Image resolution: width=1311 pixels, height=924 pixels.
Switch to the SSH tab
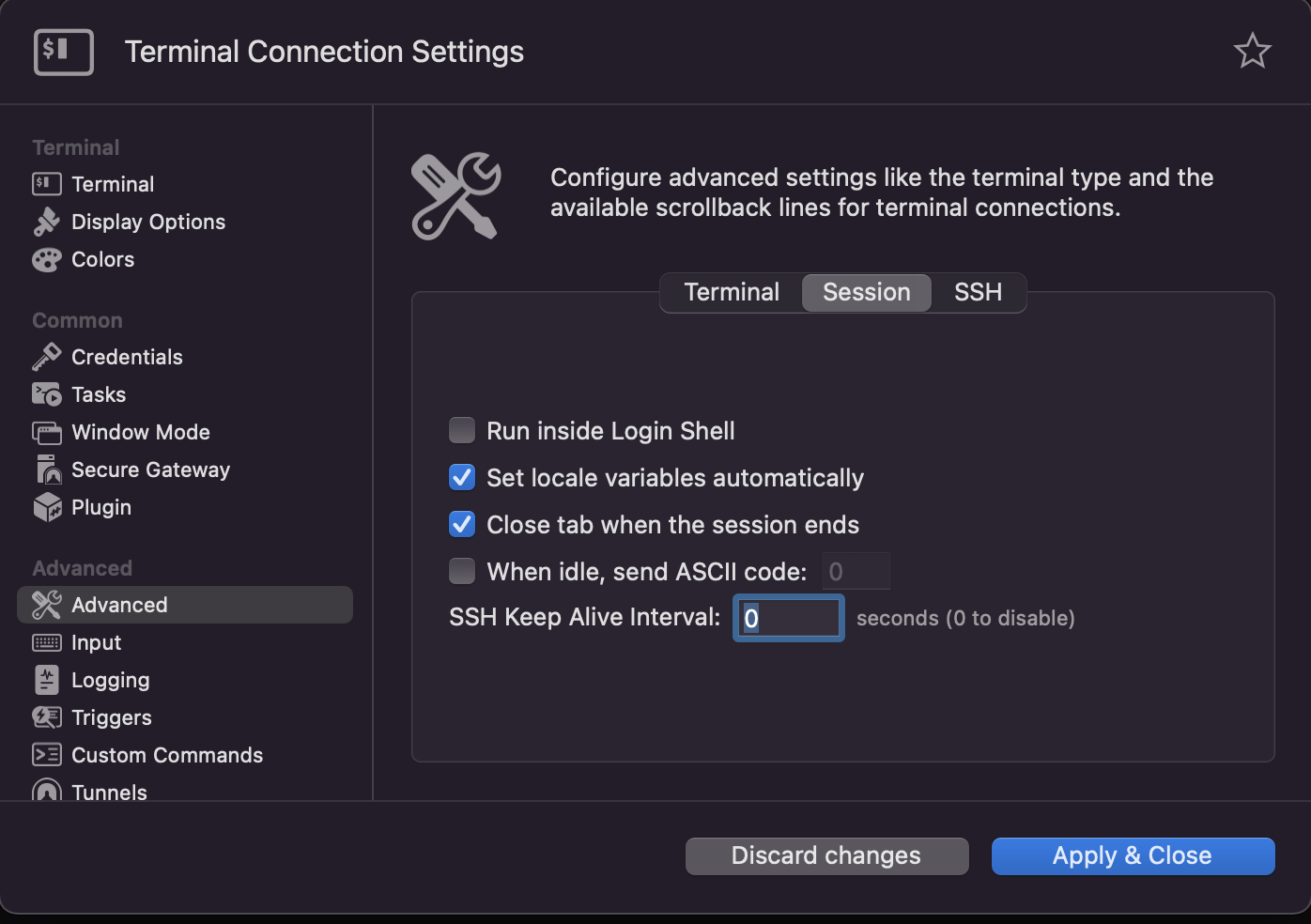[978, 293]
